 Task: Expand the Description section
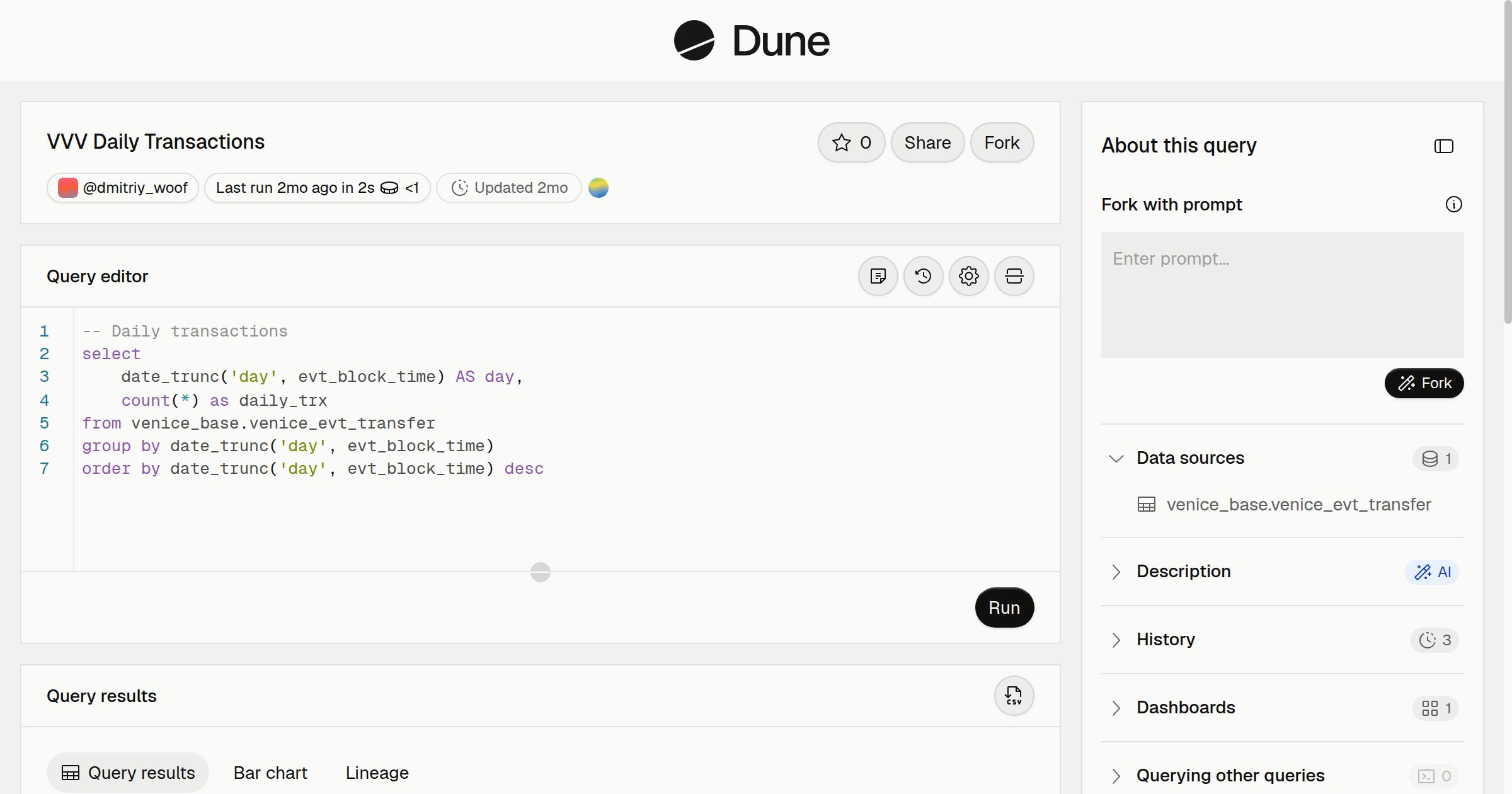pos(1116,572)
